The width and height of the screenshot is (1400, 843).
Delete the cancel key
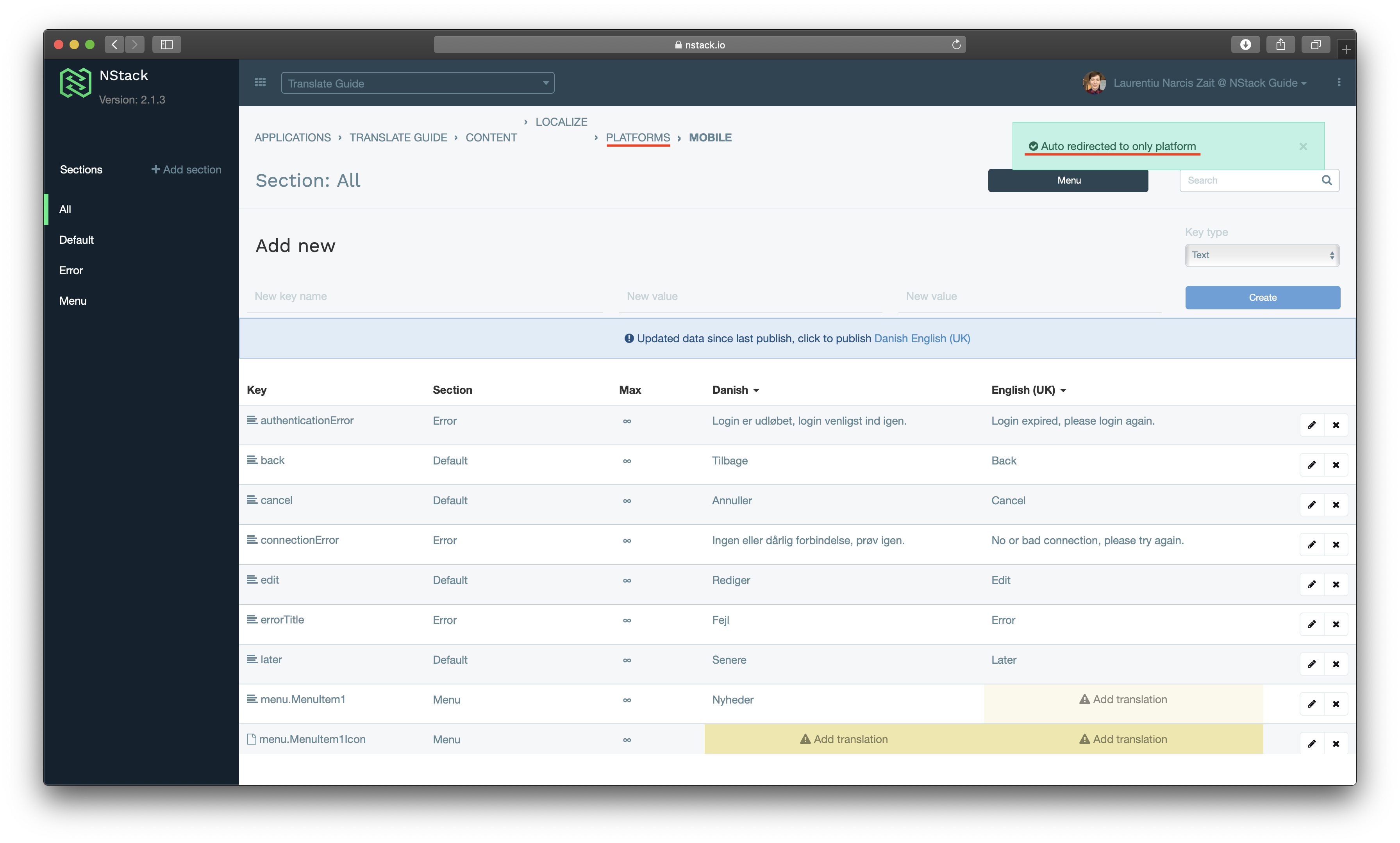(x=1336, y=504)
